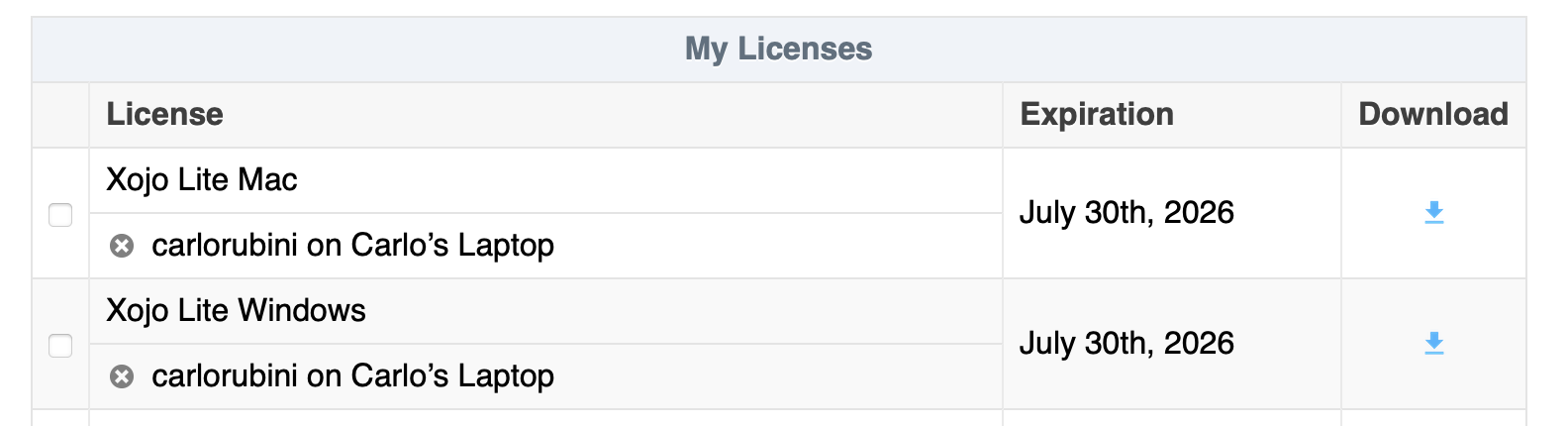The image size is (1568, 426).
Task: Open the Xojo Lite Windows license name
Action: pyautogui.click(x=236, y=311)
